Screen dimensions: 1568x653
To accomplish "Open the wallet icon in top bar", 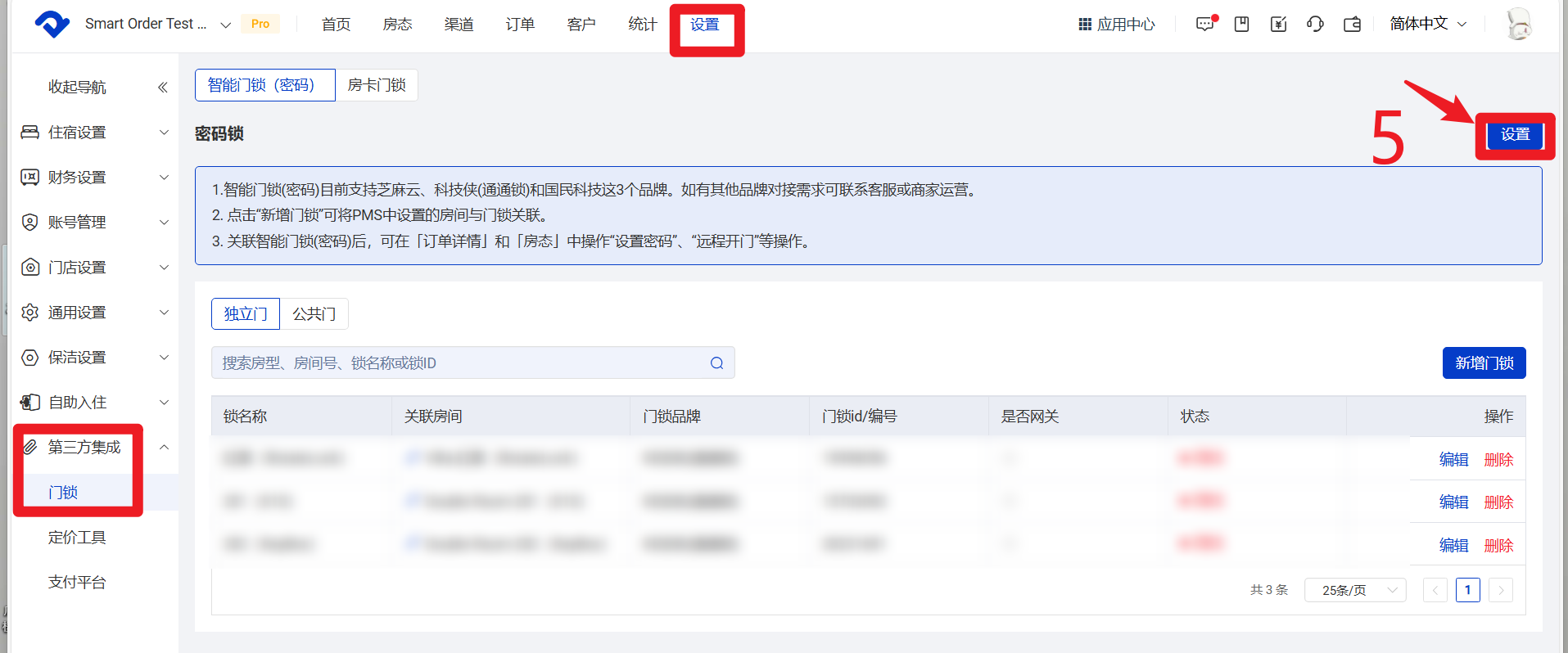I will coord(1352,24).
